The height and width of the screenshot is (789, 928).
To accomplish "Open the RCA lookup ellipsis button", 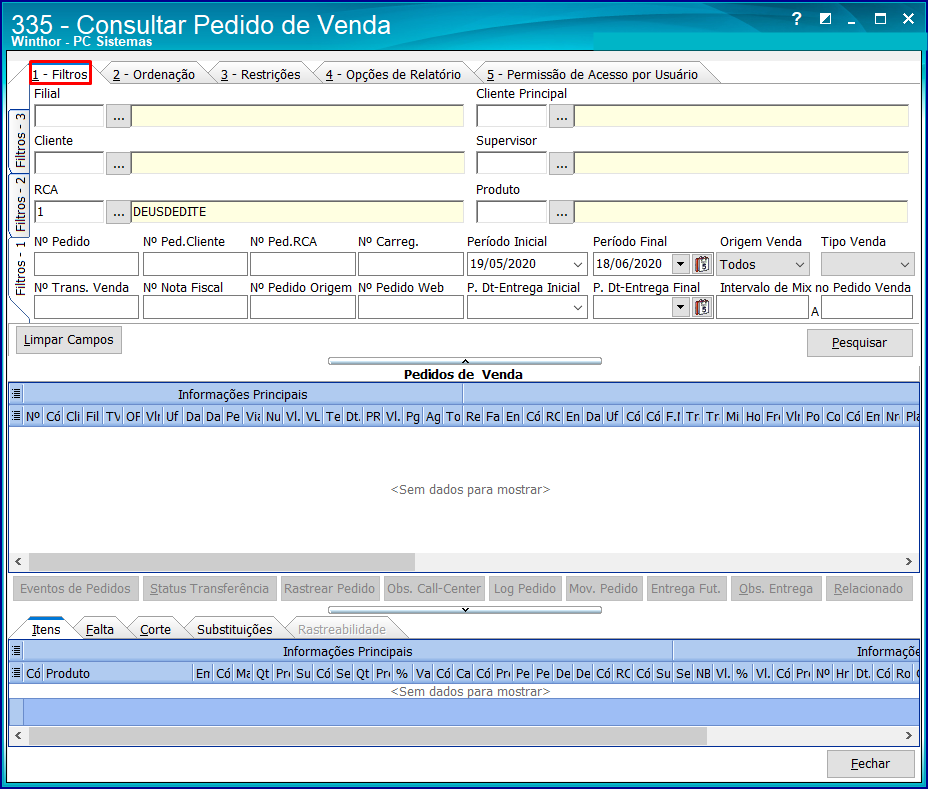I will [x=118, y=212].
